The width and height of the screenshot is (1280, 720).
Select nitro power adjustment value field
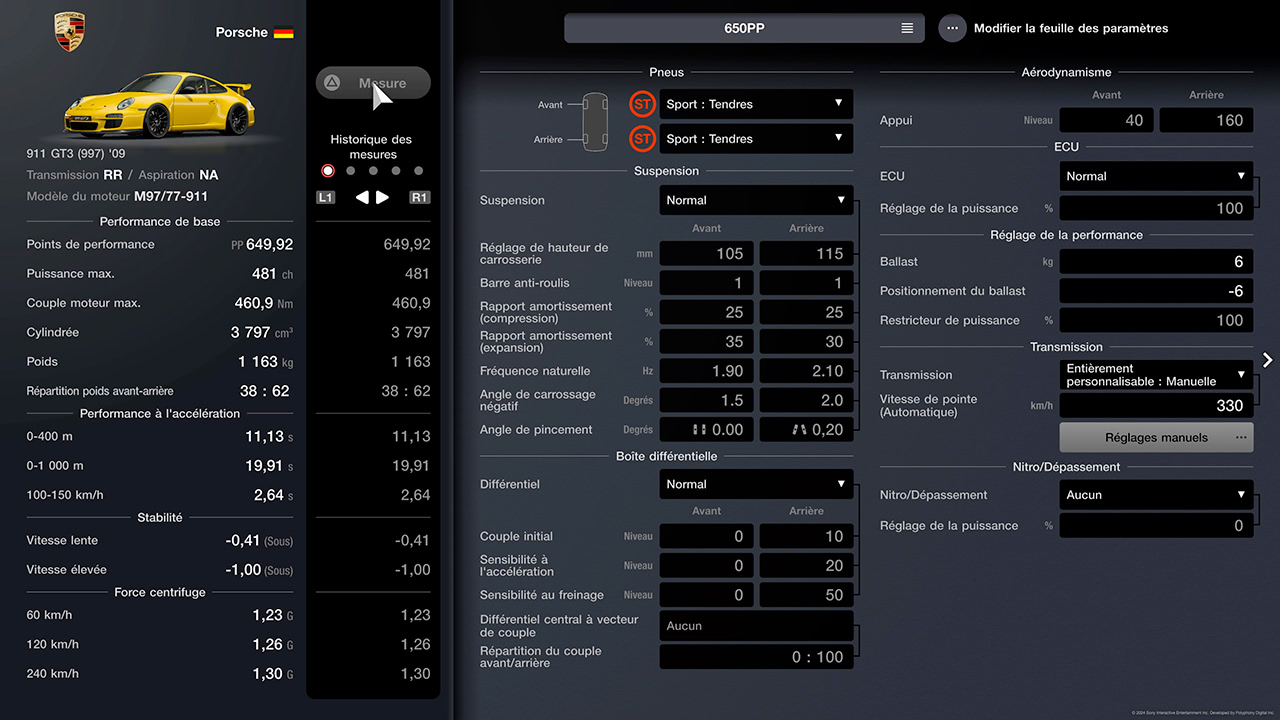pyautogui.click(x=1156, y=525)
